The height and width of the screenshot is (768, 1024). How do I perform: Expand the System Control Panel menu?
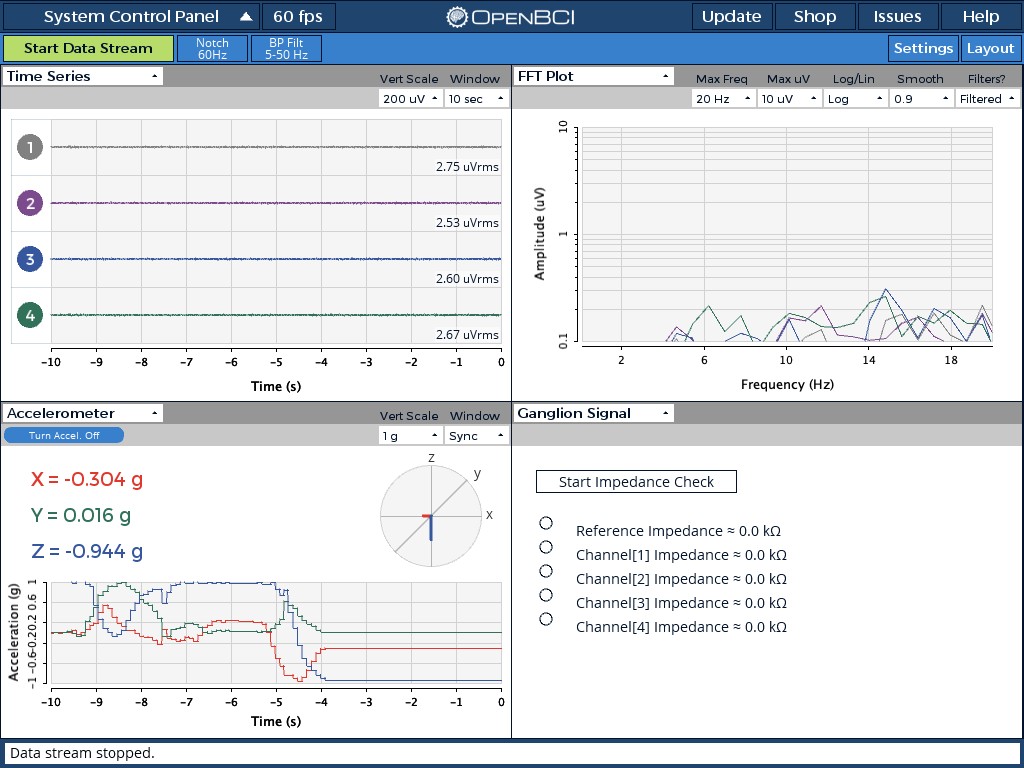131,17
